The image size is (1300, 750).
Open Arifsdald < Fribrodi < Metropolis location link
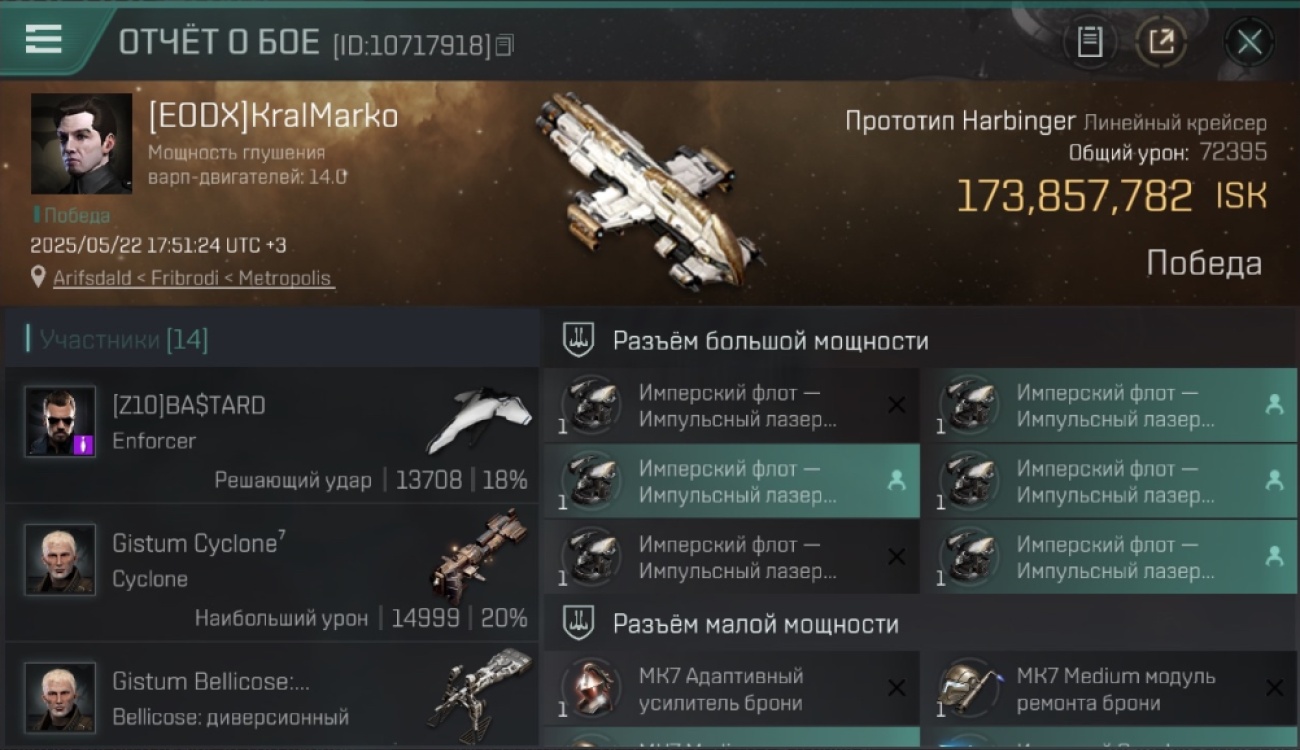pyautogui.click(x=192, y=278)
